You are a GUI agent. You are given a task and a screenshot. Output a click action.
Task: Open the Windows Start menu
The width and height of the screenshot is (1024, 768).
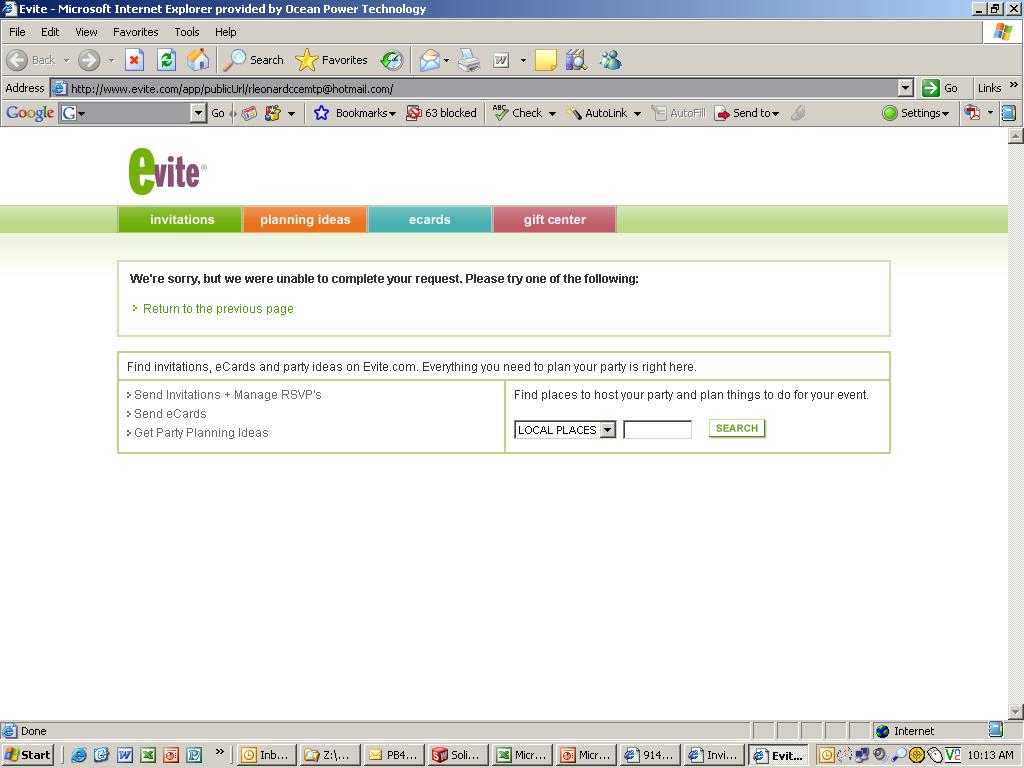click(x=27, y=755)
